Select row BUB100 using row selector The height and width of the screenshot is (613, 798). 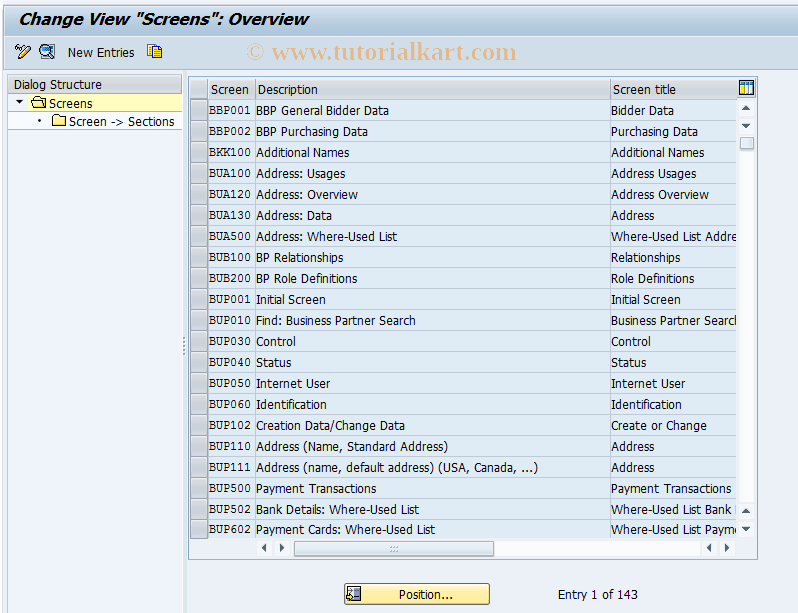tap(199, 257)
